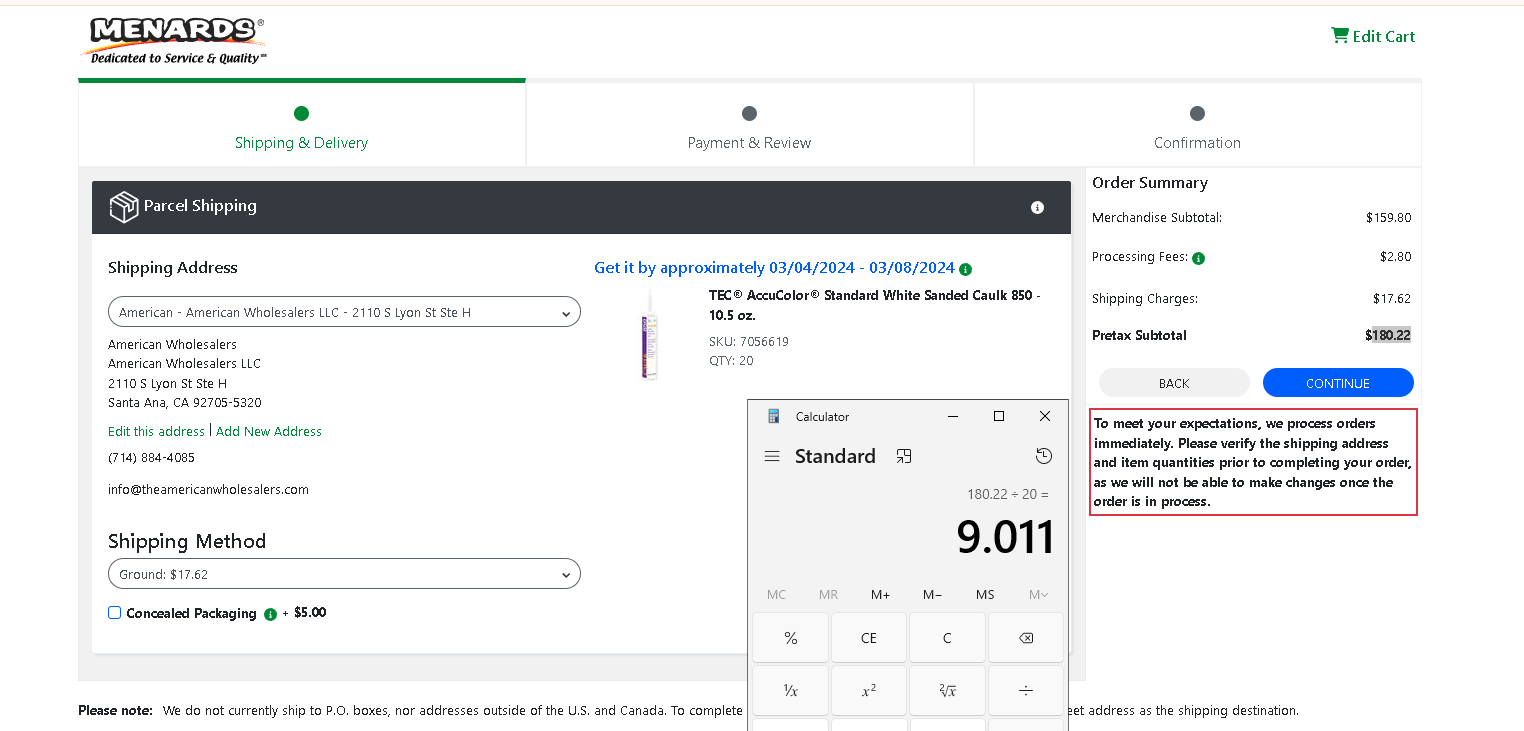Minimize the Calculator window
The width and height of the screenshot is (1524, 731).
point(953,416)
